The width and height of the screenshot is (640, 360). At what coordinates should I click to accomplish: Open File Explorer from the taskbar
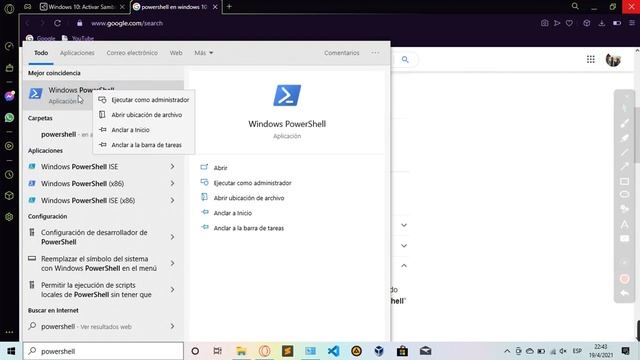coord(241,351)
